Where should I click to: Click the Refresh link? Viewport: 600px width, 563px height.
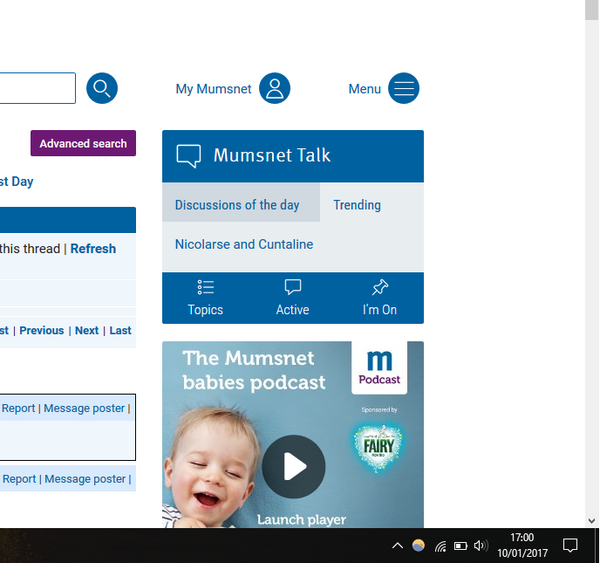click(x=93, y=249)
